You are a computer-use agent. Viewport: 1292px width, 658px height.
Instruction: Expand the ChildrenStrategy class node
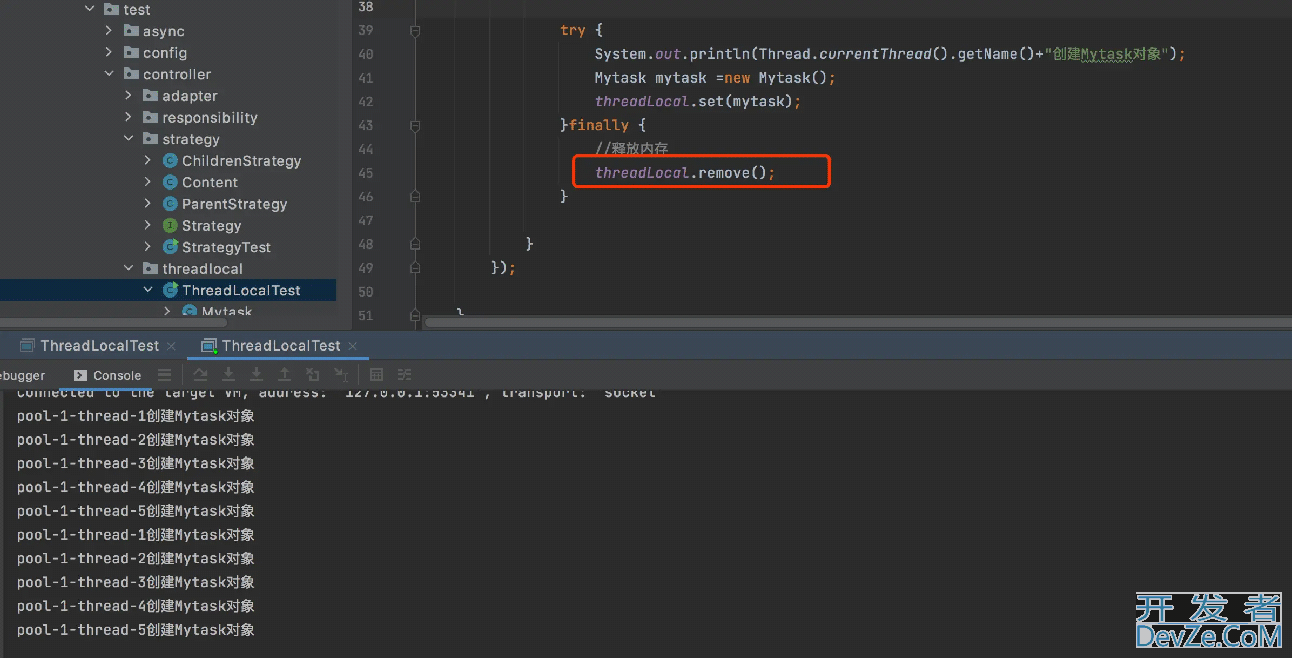pyautogui.click(x=148, y=160)
